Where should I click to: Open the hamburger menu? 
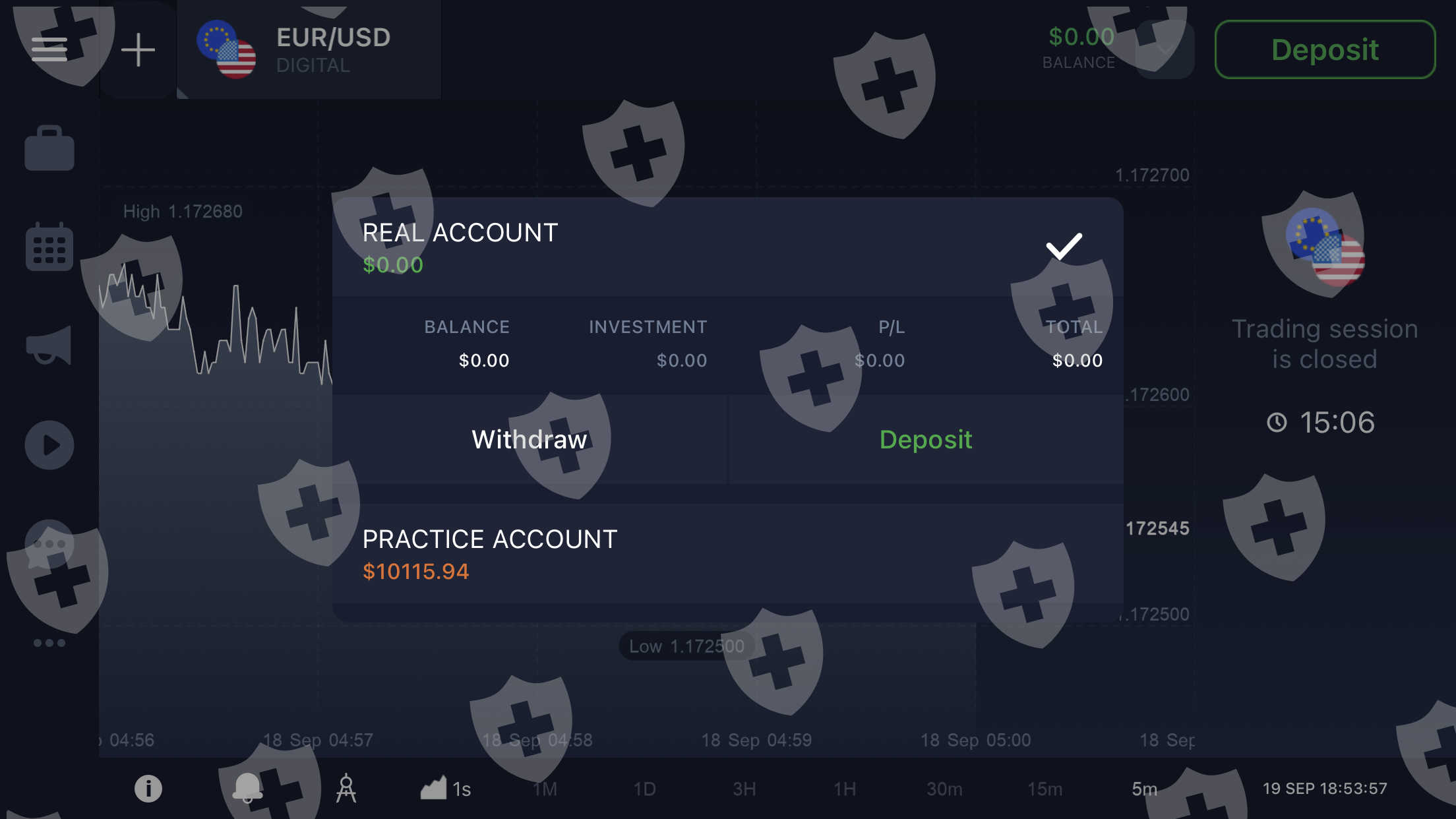click(49, 49)
